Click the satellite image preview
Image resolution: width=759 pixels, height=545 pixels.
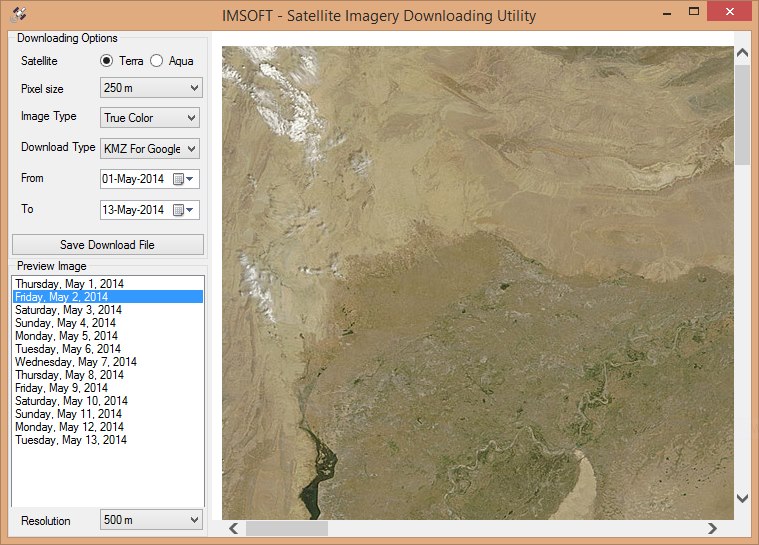(x=478, y=283)
